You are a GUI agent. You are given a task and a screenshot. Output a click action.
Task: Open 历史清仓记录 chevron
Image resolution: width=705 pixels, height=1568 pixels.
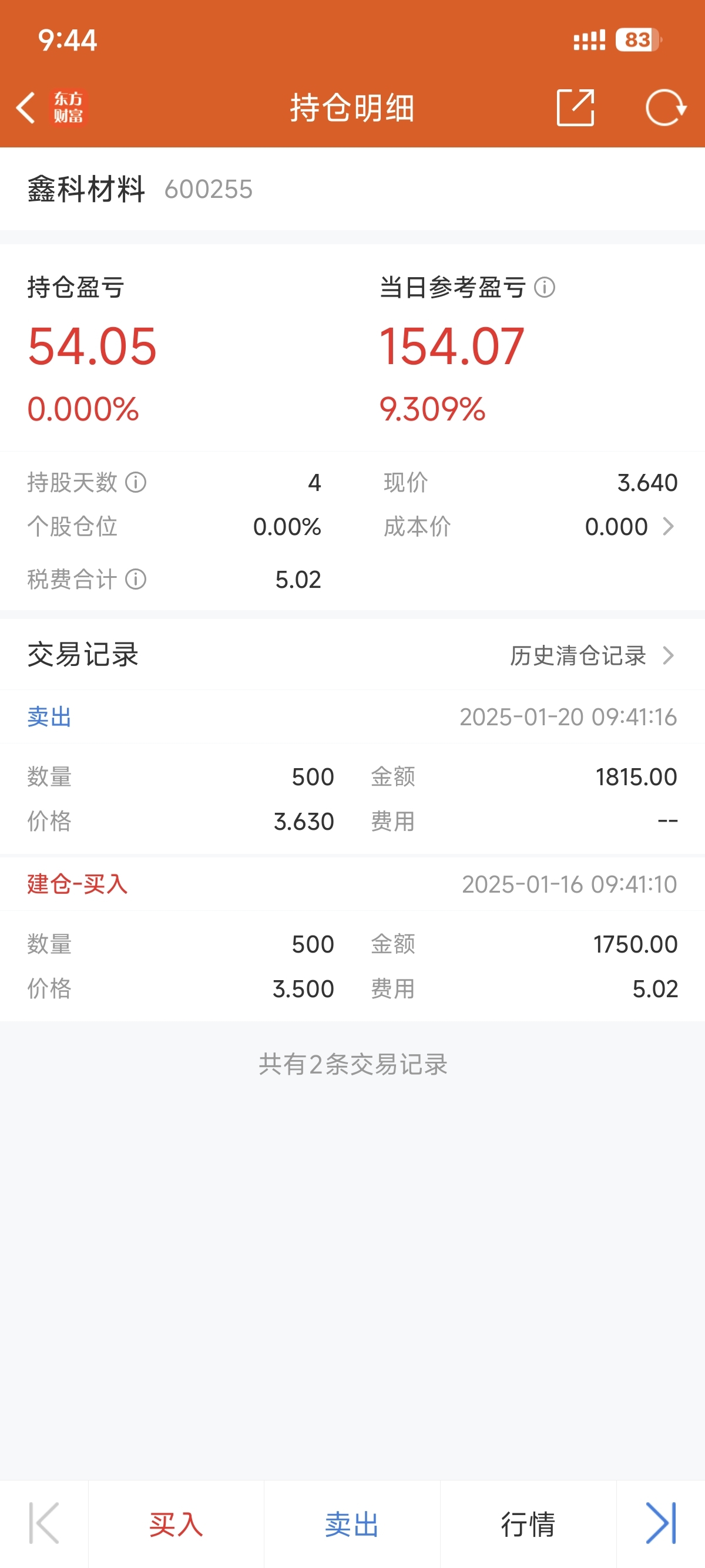tap(669, 655)
